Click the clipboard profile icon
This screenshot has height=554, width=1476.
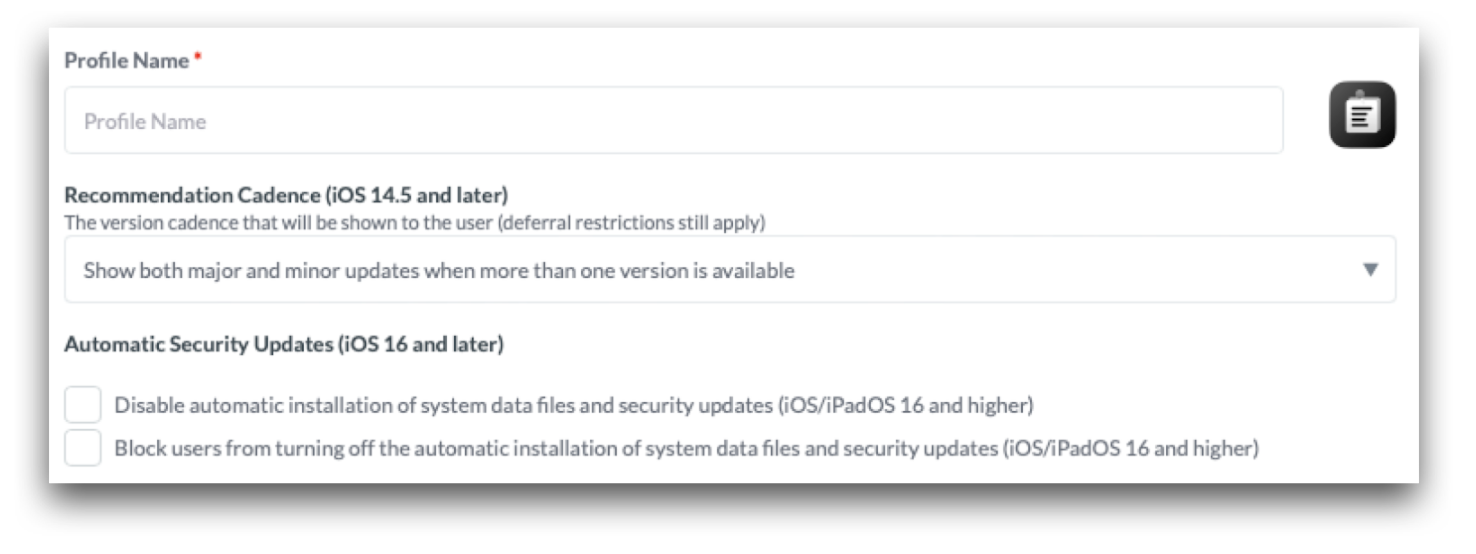point(1362,115)
